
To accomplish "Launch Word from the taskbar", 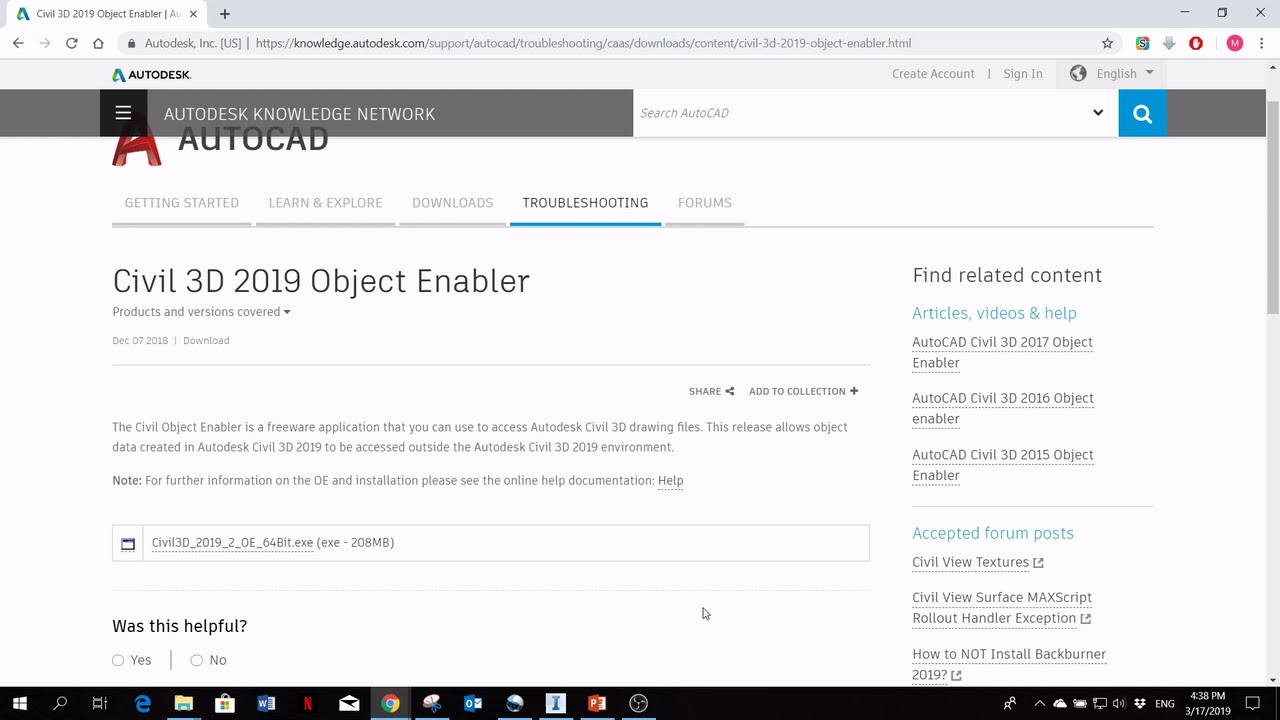I will 266,703.
